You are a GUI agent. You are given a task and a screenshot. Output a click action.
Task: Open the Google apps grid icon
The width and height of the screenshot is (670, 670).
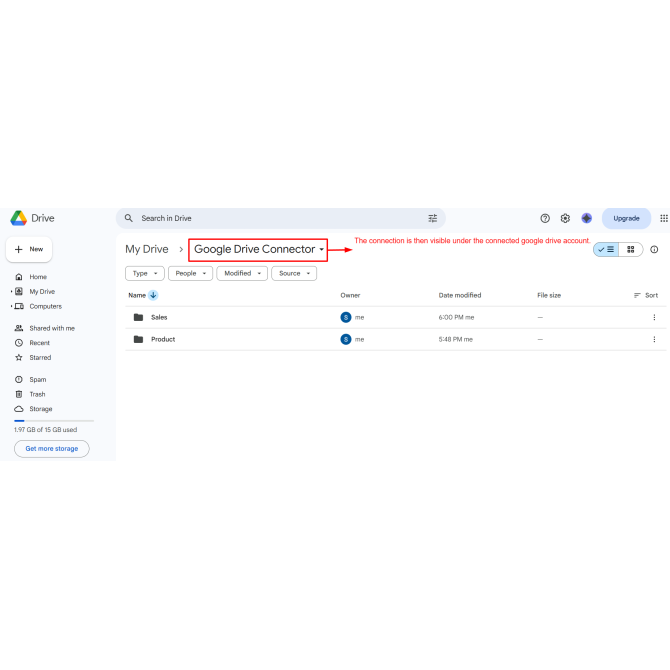(664, 218)
